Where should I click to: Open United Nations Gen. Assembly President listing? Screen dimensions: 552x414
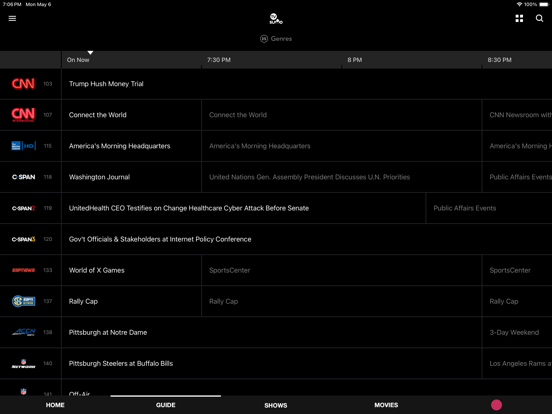pyautogui.click(x=341, y=177)
